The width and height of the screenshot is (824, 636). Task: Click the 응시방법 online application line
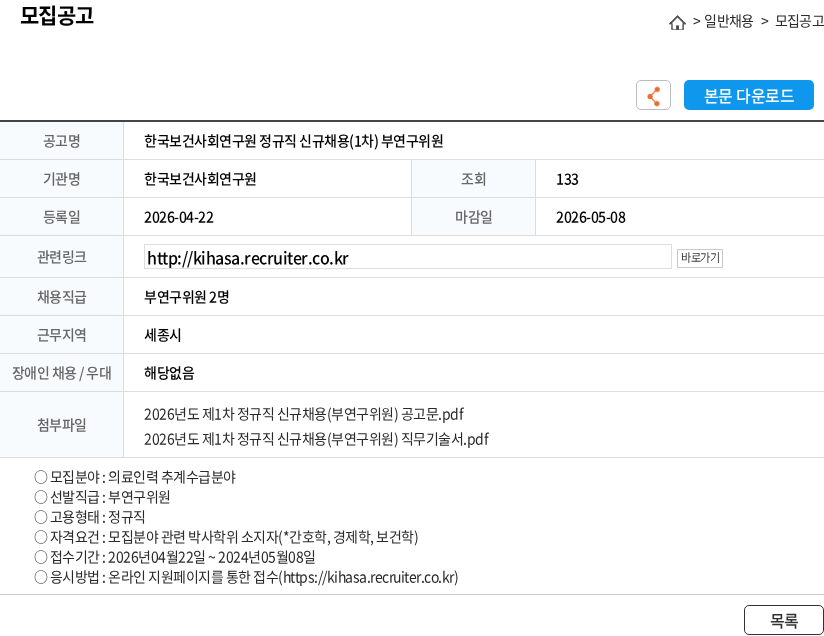(246, 577)
